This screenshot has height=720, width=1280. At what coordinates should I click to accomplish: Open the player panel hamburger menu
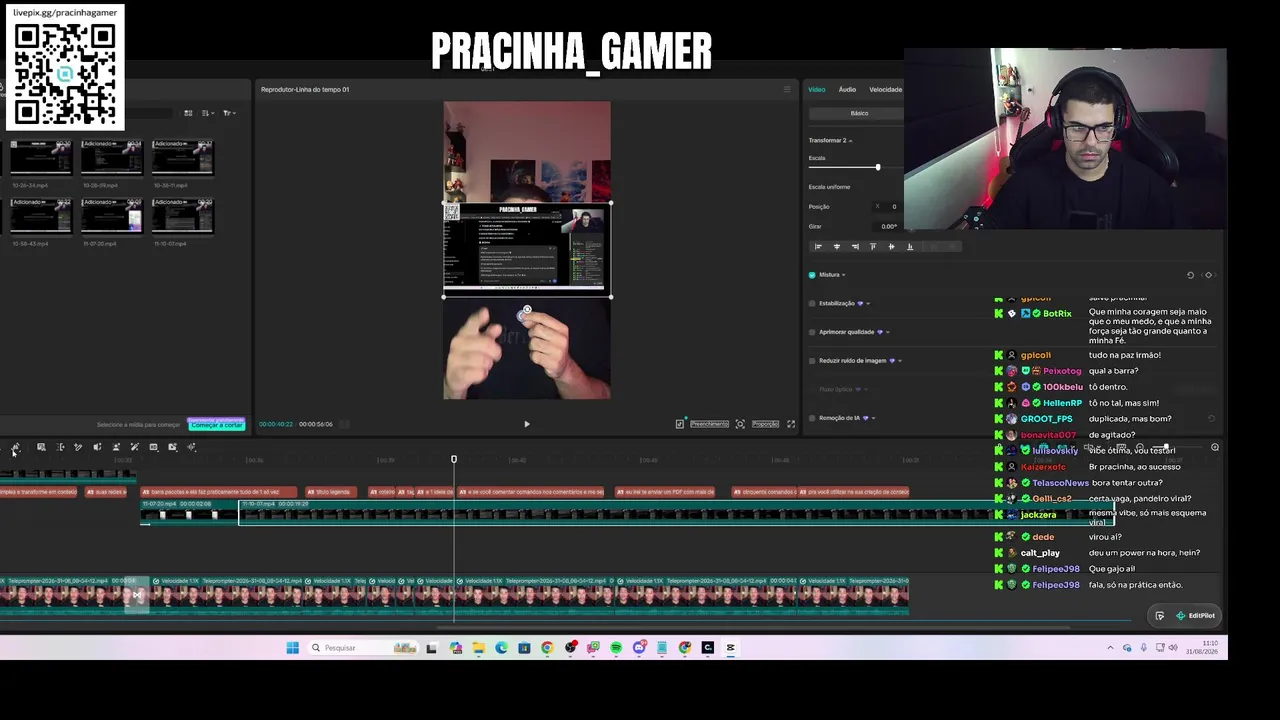tap(786, 90)
